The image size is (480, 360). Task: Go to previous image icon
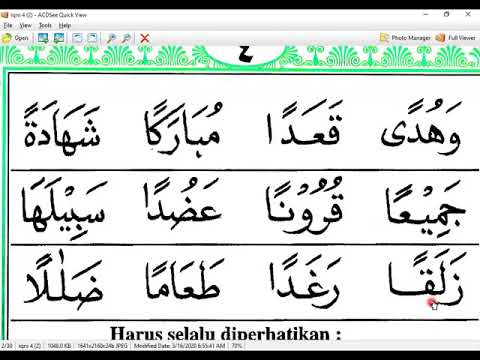click(x=43, y=38)
